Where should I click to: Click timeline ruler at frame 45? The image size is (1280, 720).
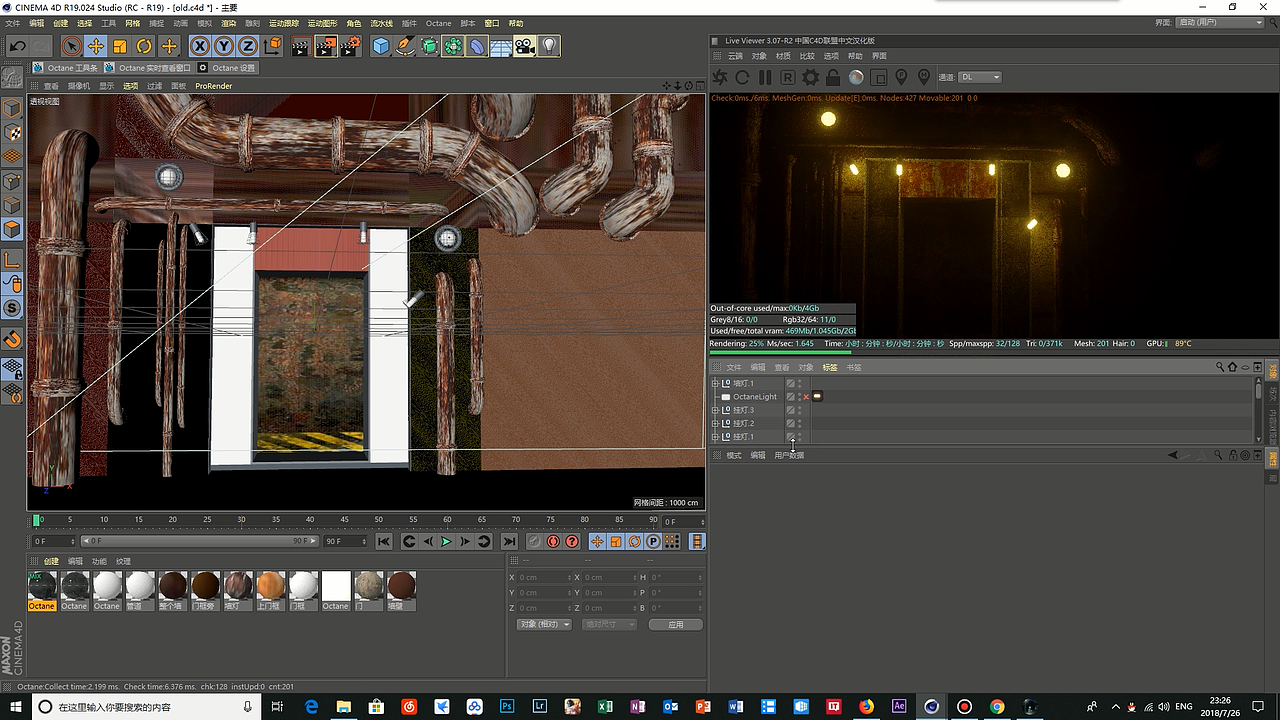(345, 520)
